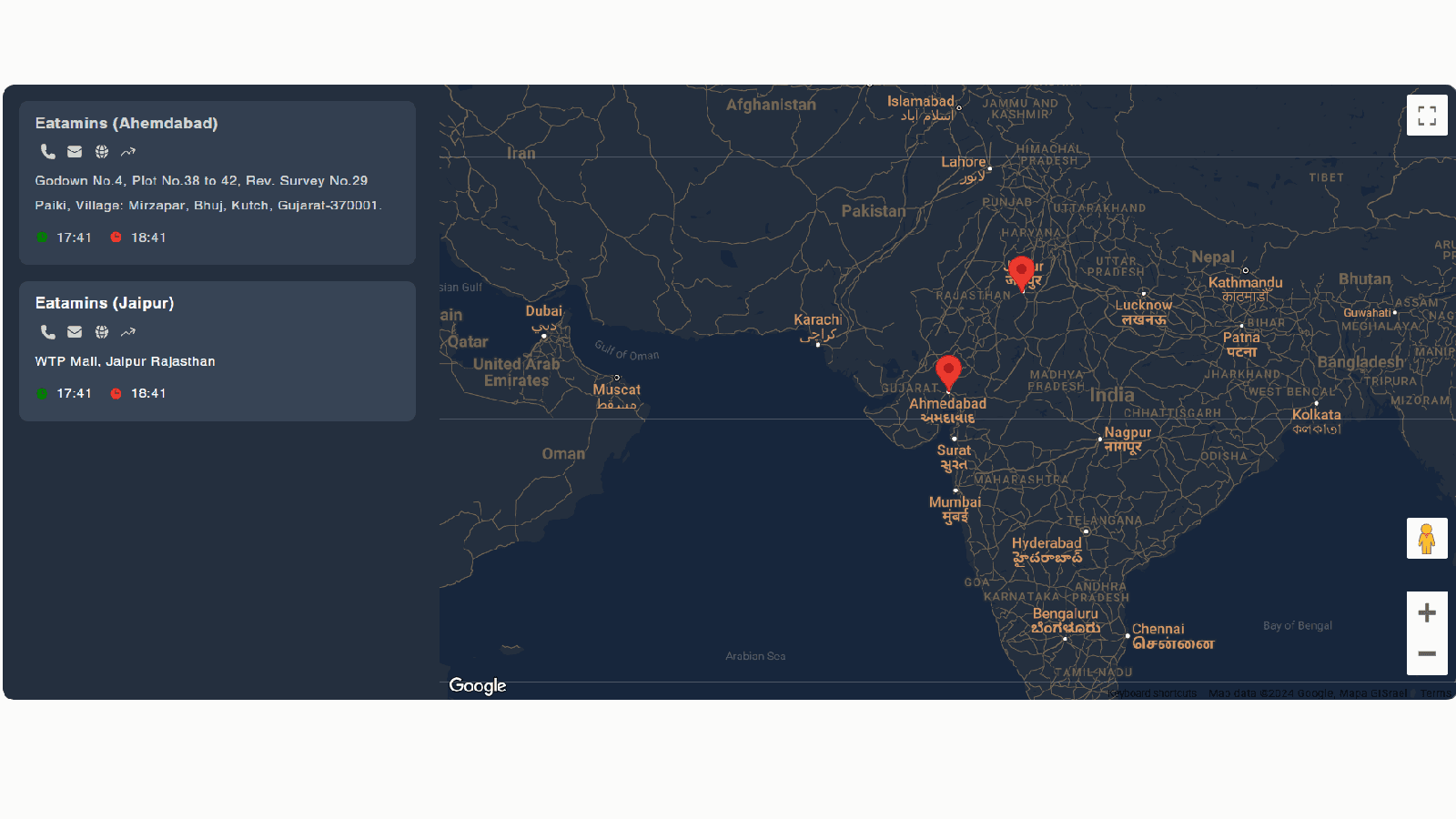Zoom in on the map

coord(1427,612)
